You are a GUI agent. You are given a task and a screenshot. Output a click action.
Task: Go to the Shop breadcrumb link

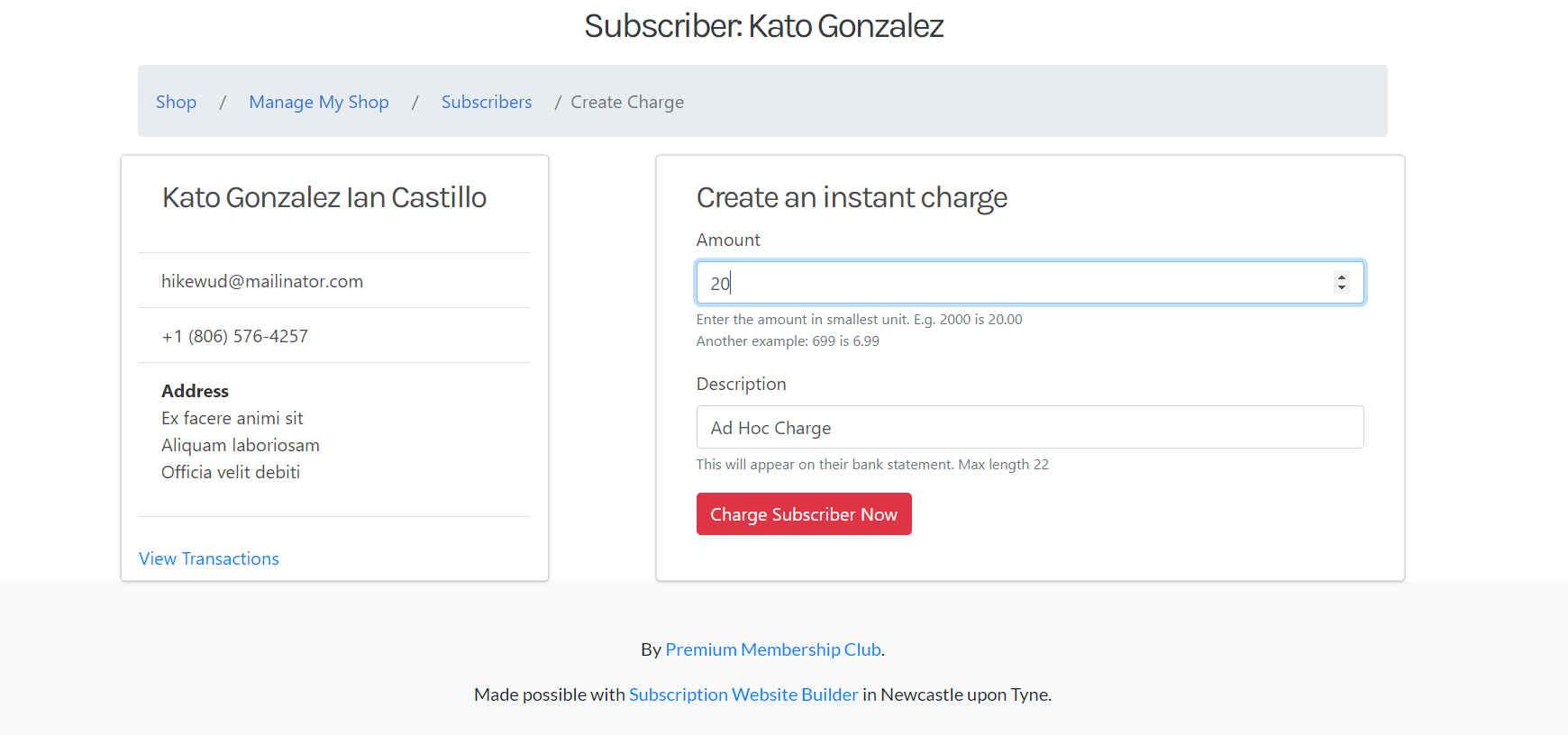click(x=176, y=102)
